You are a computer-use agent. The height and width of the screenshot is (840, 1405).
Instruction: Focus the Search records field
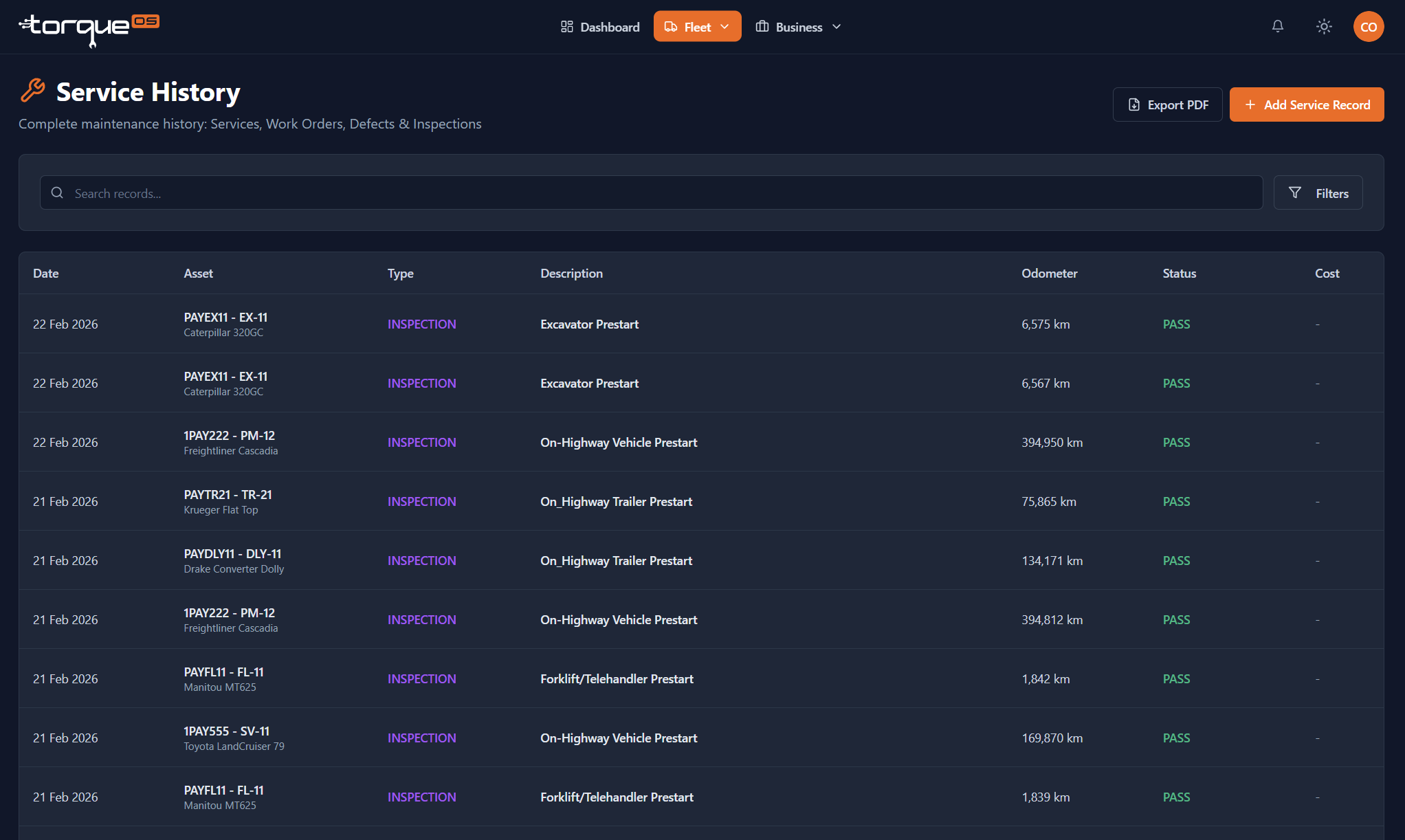[651, 193]
